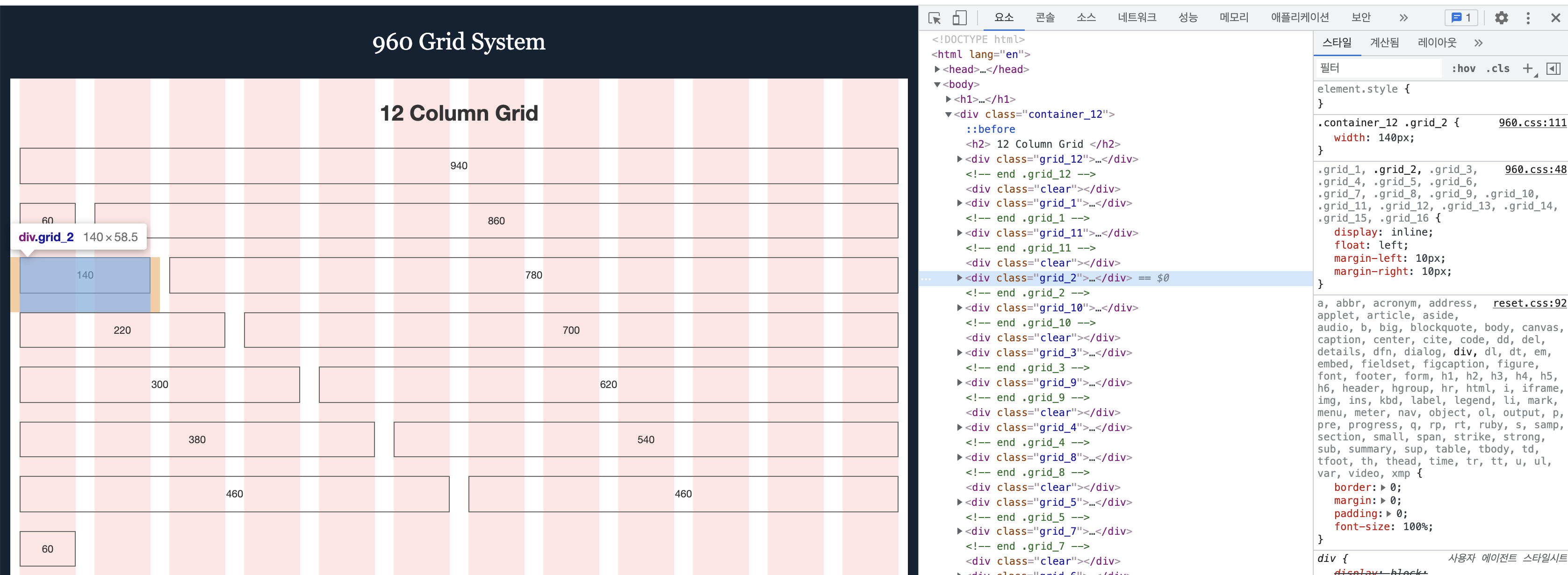The width and height of the screenshot is (1568, 575).
Task: Select the h2 12 Column Grid row
Action: coord(1043,144)
